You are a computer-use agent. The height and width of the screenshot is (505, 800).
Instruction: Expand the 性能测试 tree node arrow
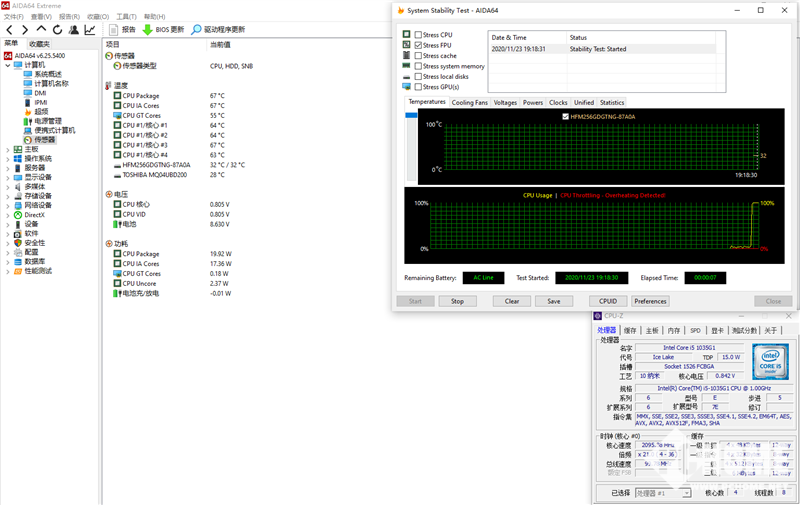click(8, 271)
